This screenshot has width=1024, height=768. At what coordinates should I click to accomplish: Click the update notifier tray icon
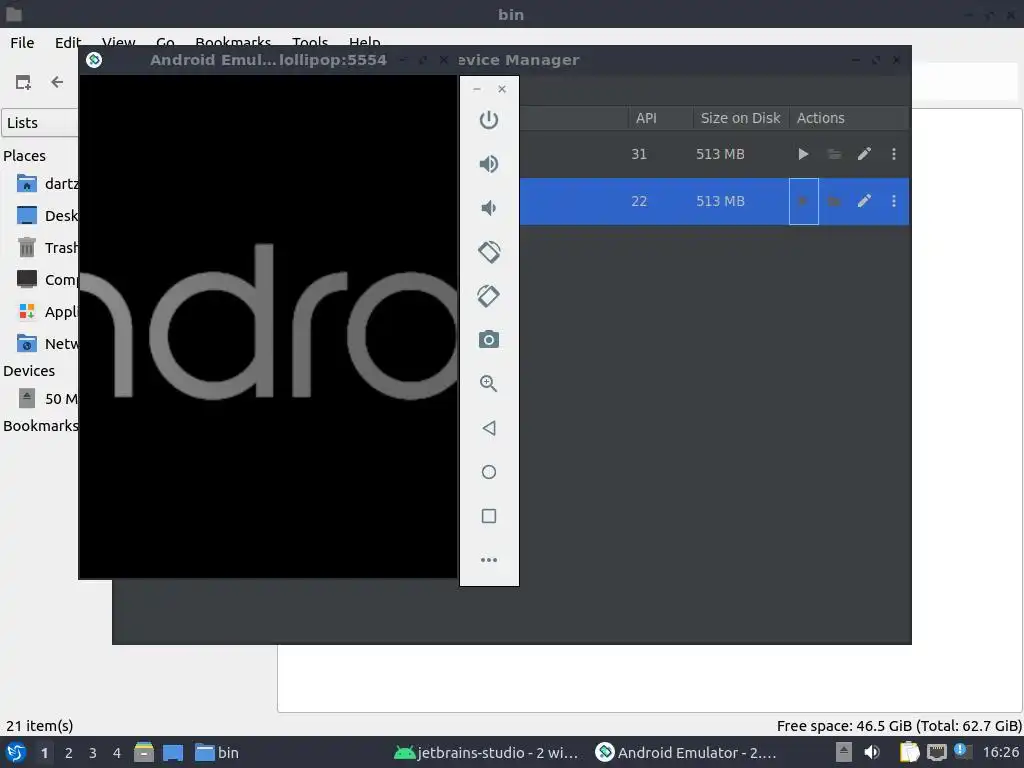962,751
